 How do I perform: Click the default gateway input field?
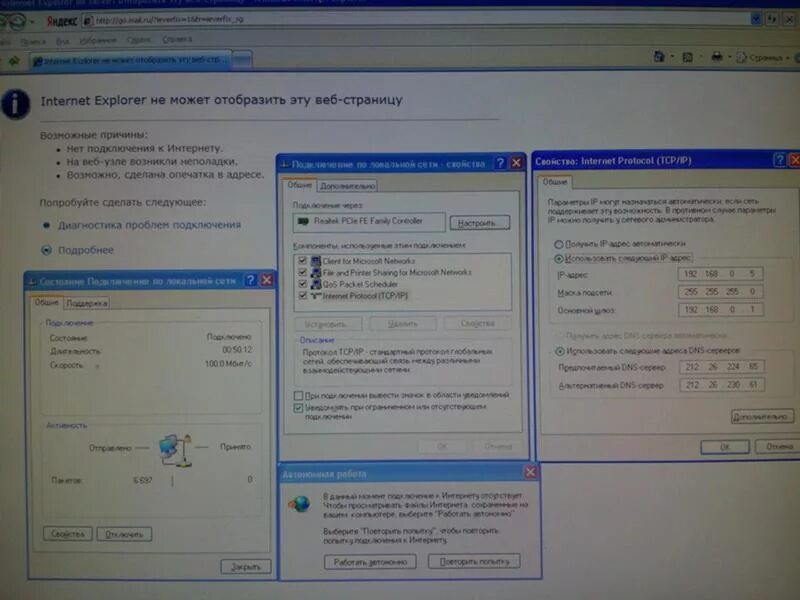pos(720,310)
